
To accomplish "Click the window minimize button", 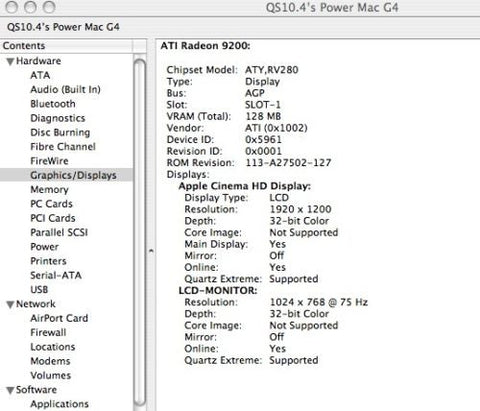I will (30, 7).
